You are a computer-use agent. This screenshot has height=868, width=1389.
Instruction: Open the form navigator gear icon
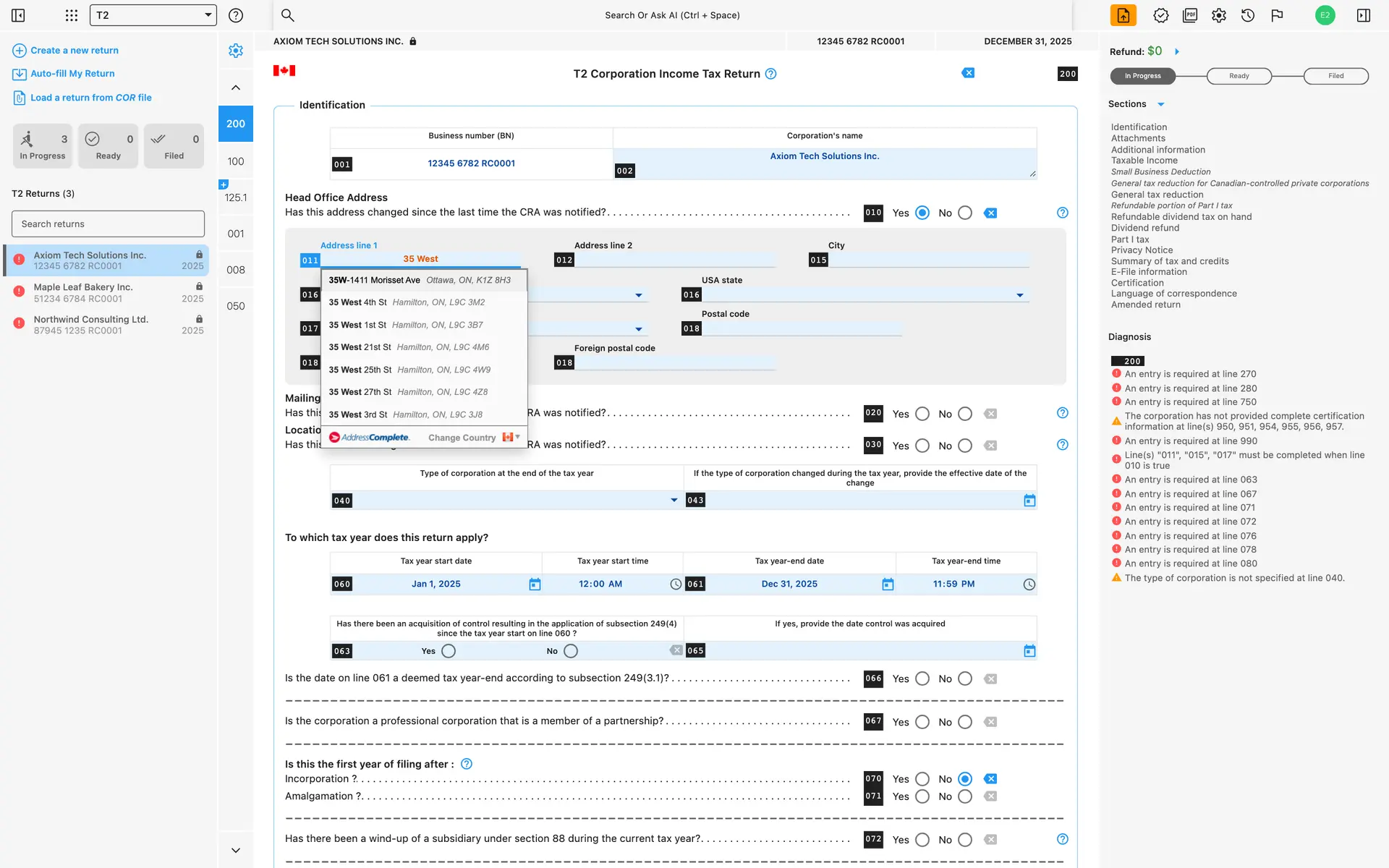236,51
